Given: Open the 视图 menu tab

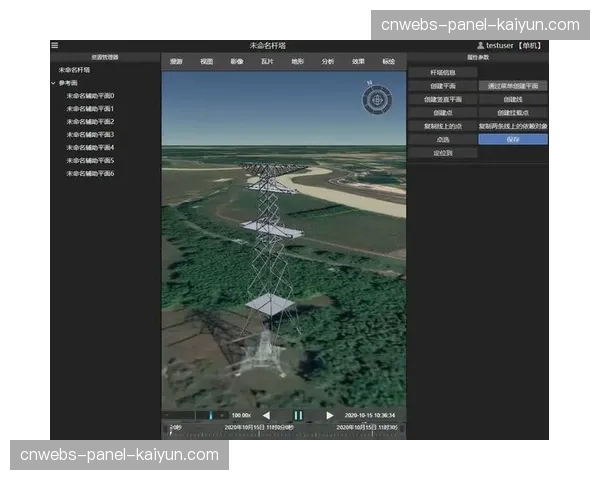Looking at the screenshot, I should (206, 61).
